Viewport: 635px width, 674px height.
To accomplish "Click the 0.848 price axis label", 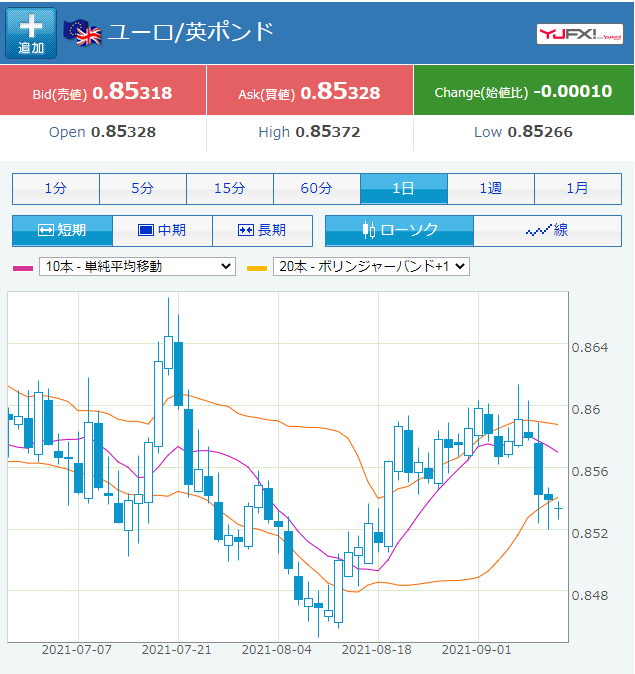I will point(590,596).
